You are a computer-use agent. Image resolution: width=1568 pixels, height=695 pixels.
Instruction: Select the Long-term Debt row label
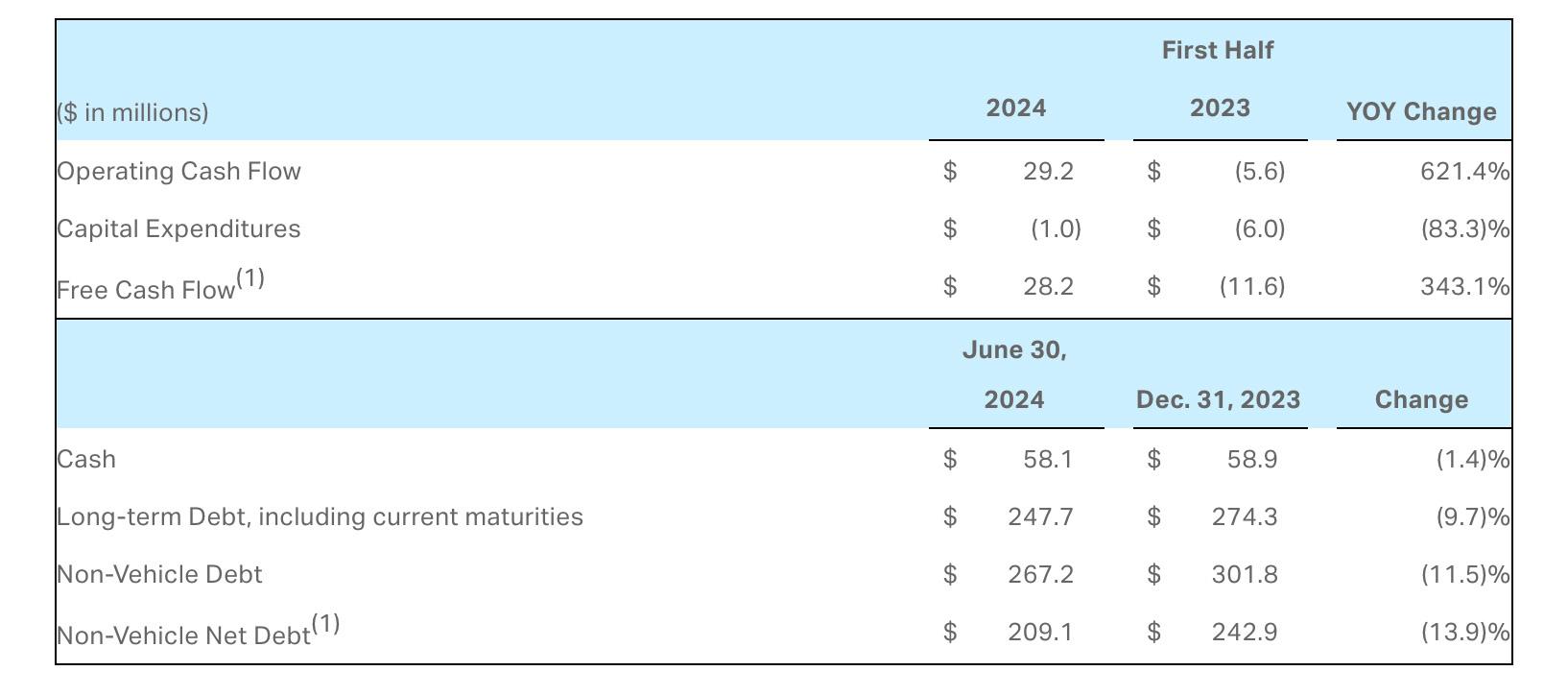pyautogui.click(x=320, y=516)
